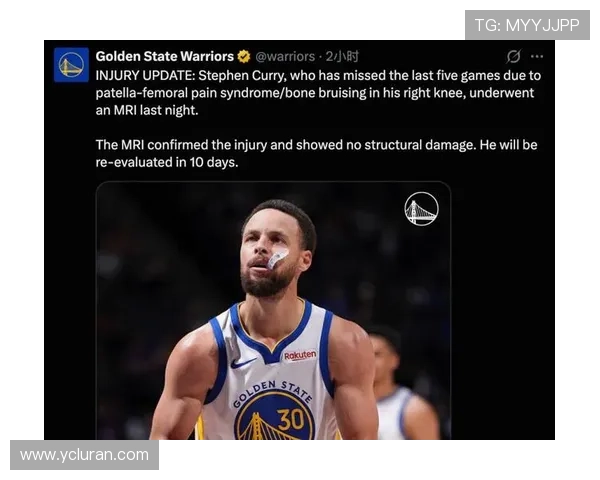Open the three-dot more options menu
This screenshot has height=480, width=600.
coord(537,57)
